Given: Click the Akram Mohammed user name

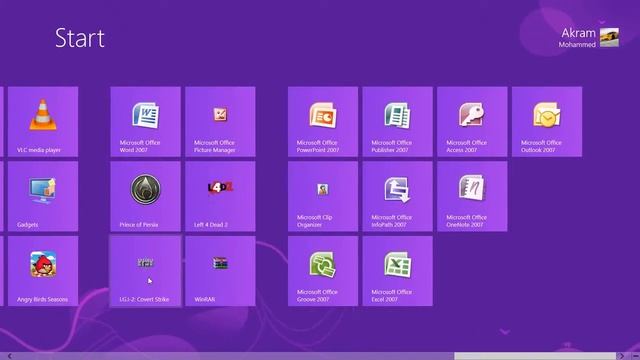Looking at the screenshot, I should (x=577, y=38).
